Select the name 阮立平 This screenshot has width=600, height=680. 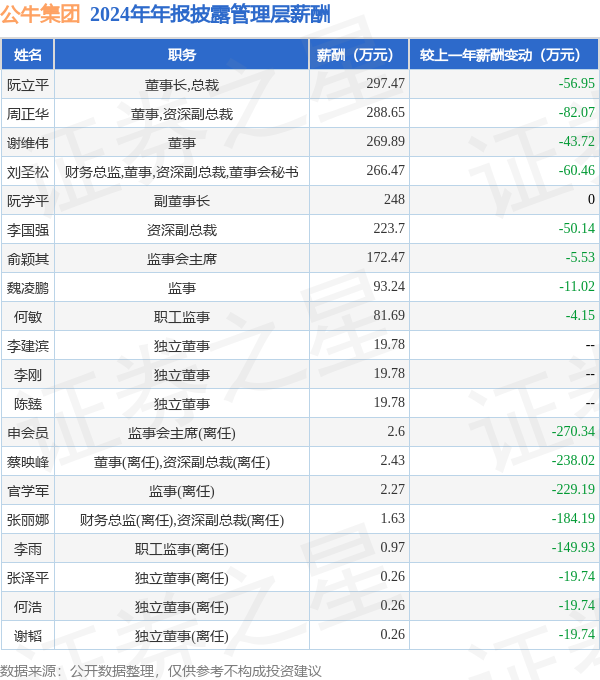pyautogui.click(x=28, y=85)
